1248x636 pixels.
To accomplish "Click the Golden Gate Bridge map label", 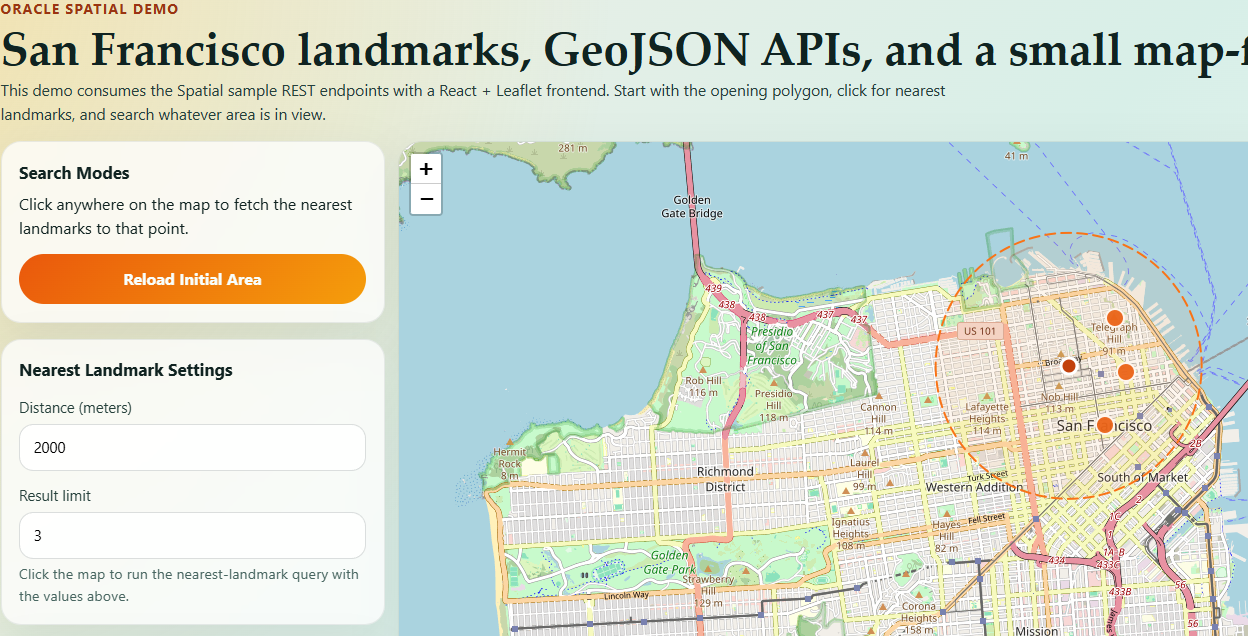I will coord(691,207).
